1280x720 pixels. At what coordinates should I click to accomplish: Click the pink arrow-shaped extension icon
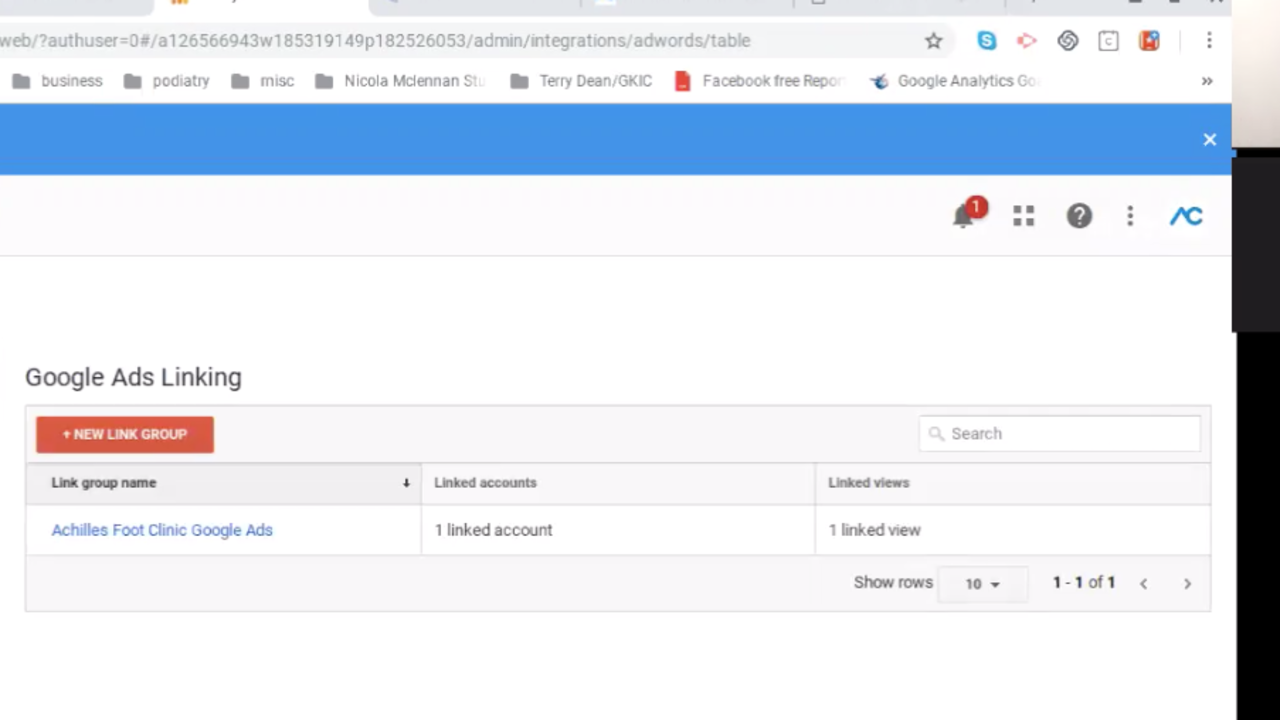1027,41
